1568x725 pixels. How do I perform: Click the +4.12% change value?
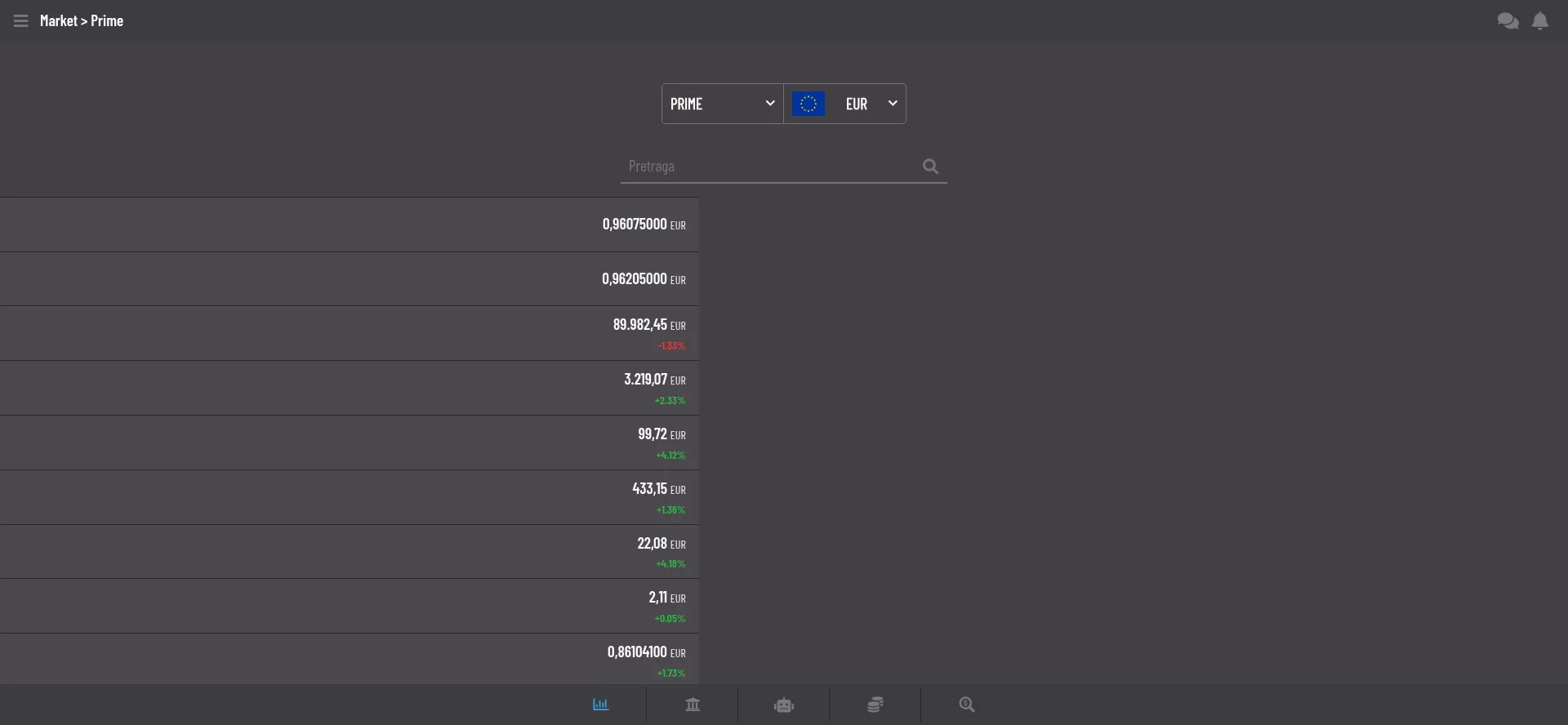pos(670,456)
